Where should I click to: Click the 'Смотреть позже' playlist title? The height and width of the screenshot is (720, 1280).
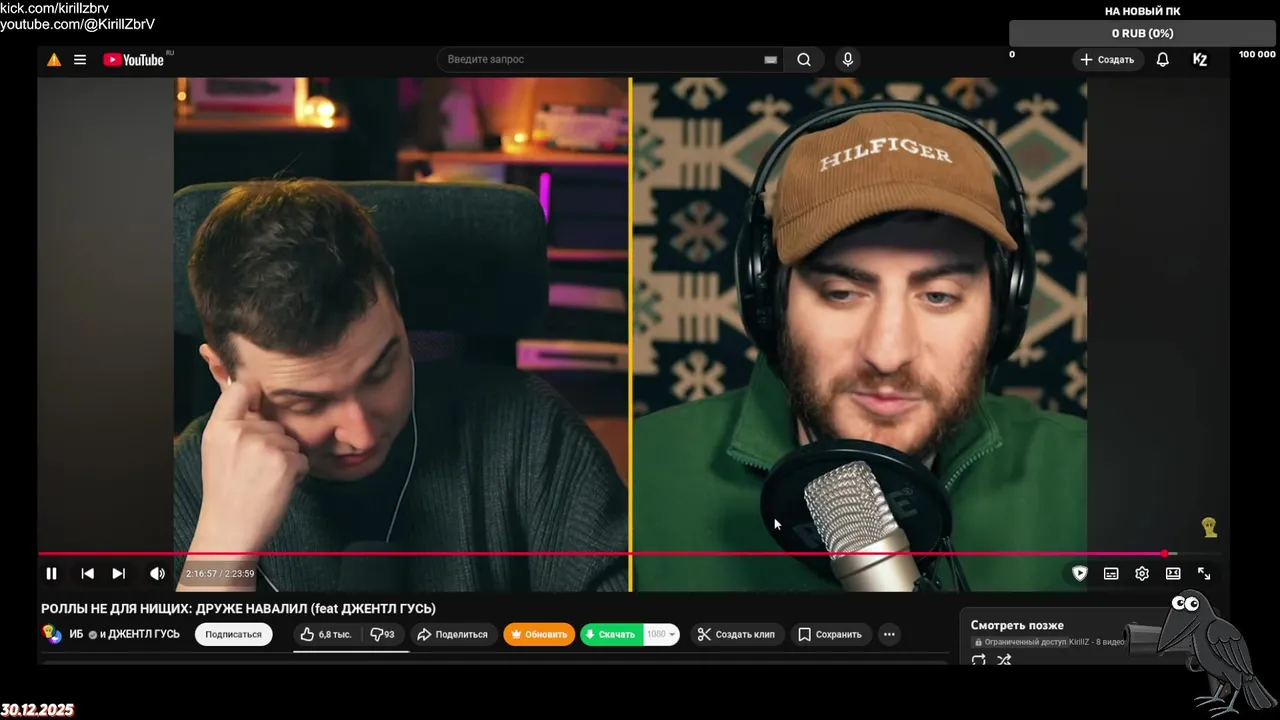tap(1017, 625)
